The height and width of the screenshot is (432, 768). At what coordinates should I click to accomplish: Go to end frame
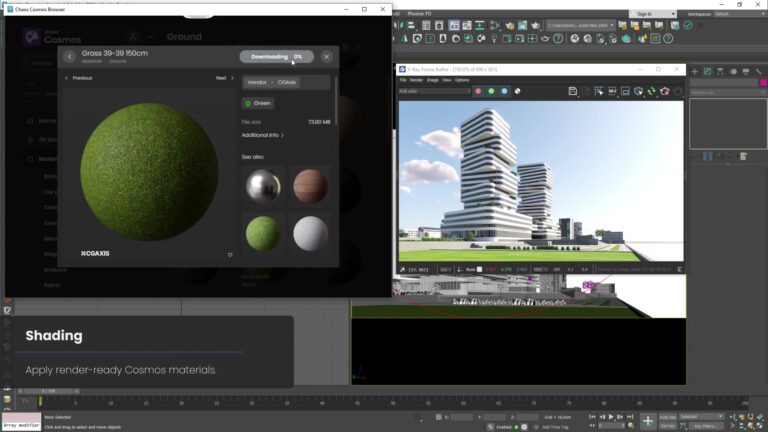[x=630, y=417]
